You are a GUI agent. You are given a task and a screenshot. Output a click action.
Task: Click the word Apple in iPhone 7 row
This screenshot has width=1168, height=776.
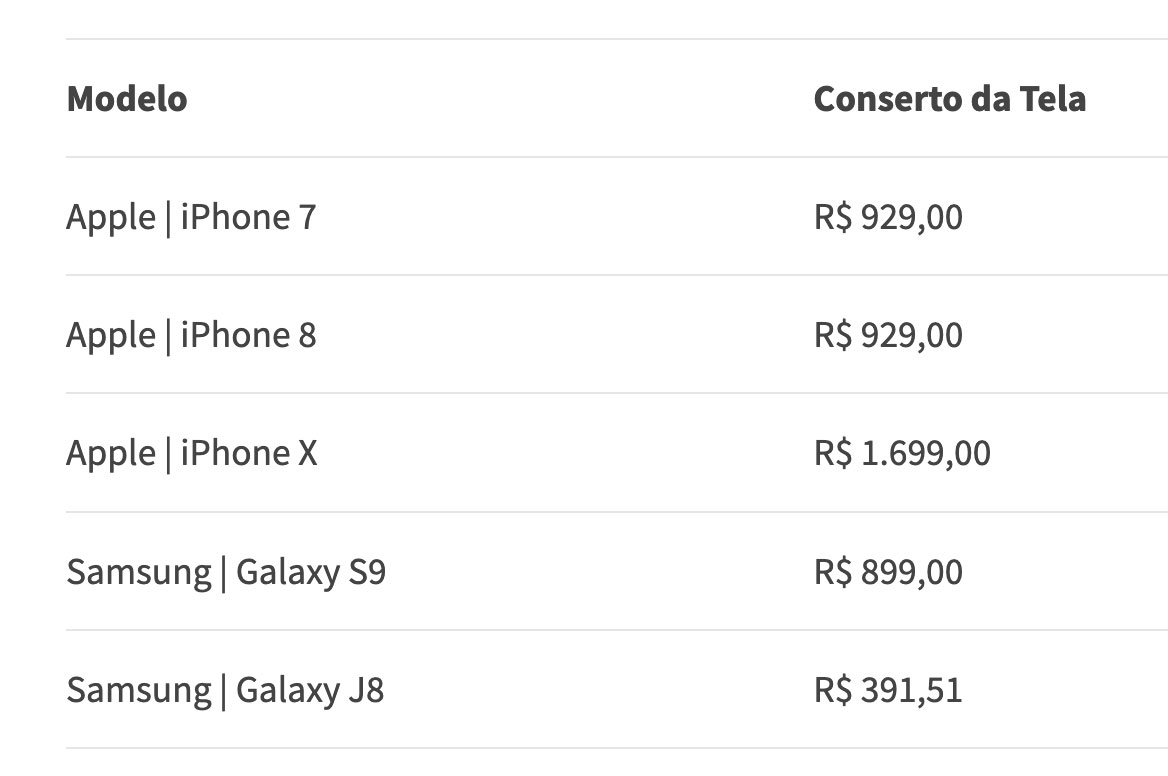point(110,217)
